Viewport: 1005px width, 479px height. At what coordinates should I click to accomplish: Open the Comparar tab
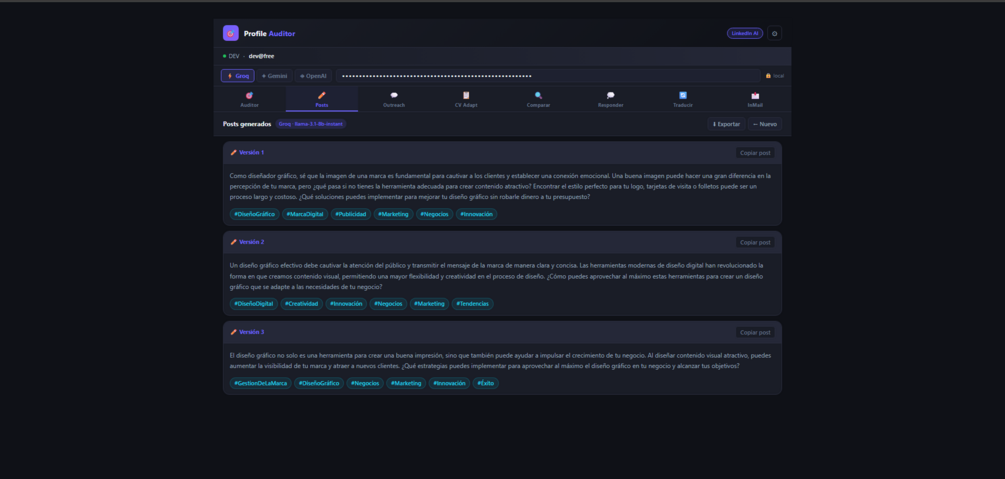[538, 99]
